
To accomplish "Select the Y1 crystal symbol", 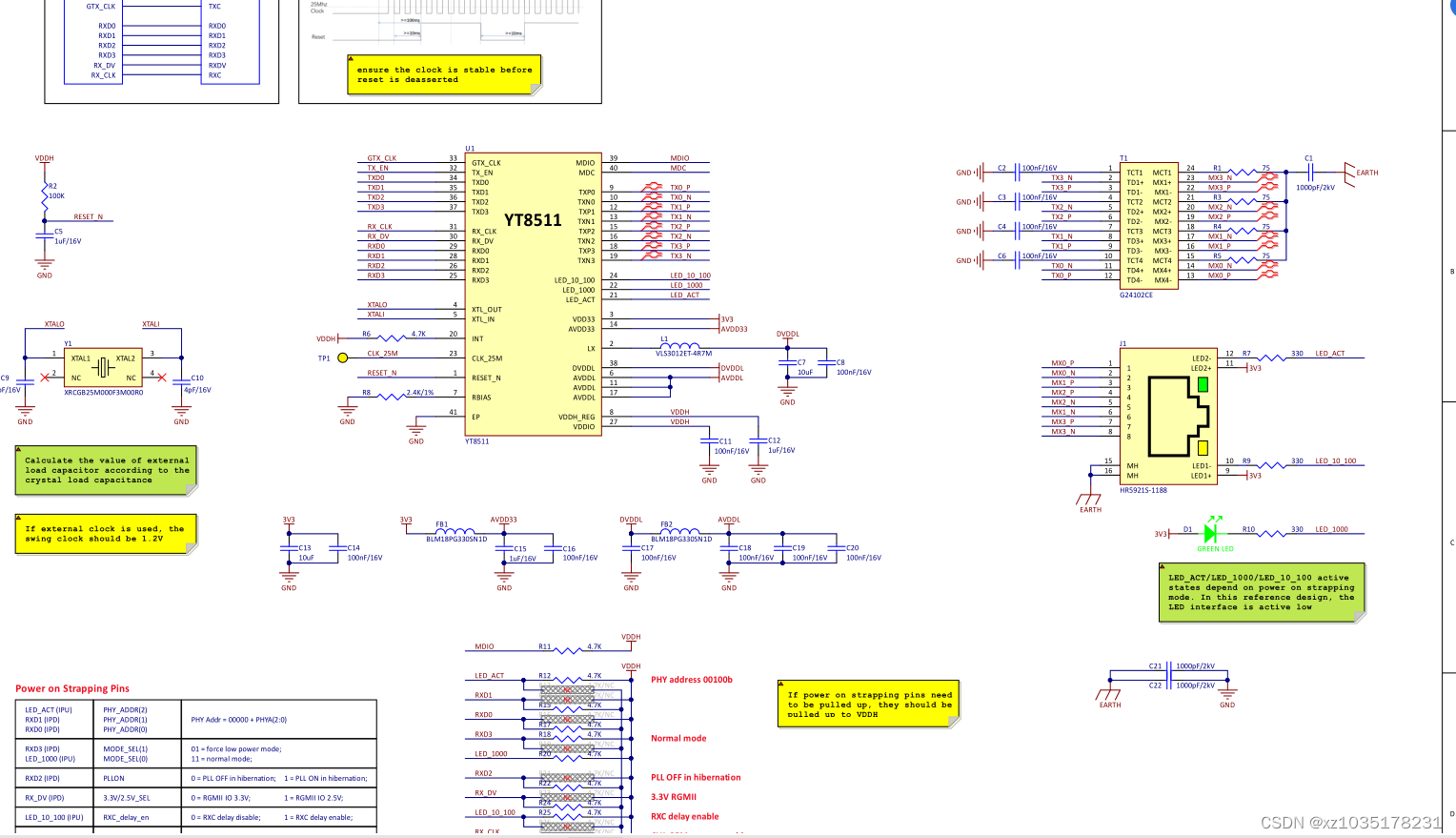I will pos(103,368).
